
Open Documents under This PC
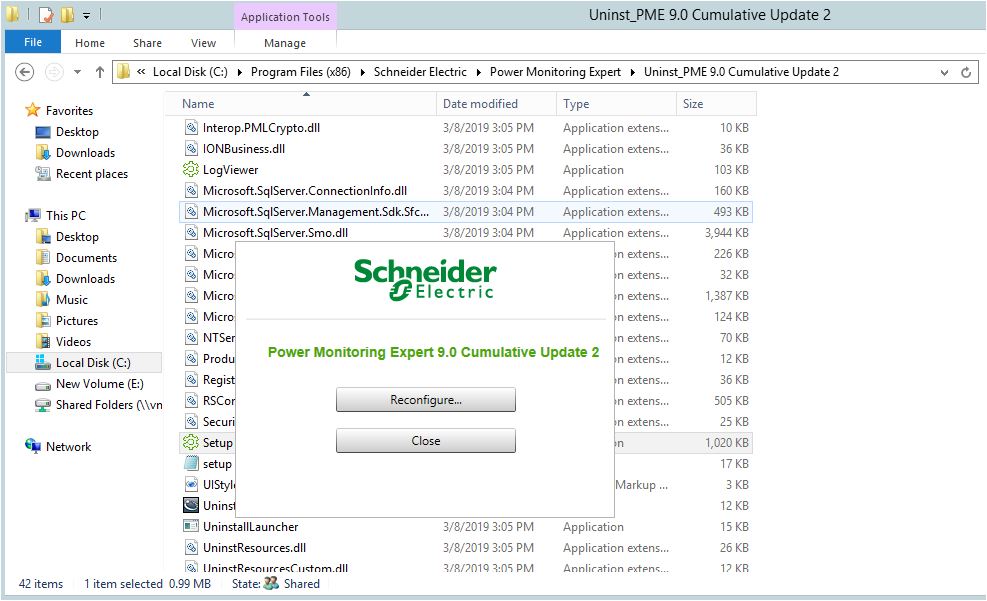click(x=86, y=257)
